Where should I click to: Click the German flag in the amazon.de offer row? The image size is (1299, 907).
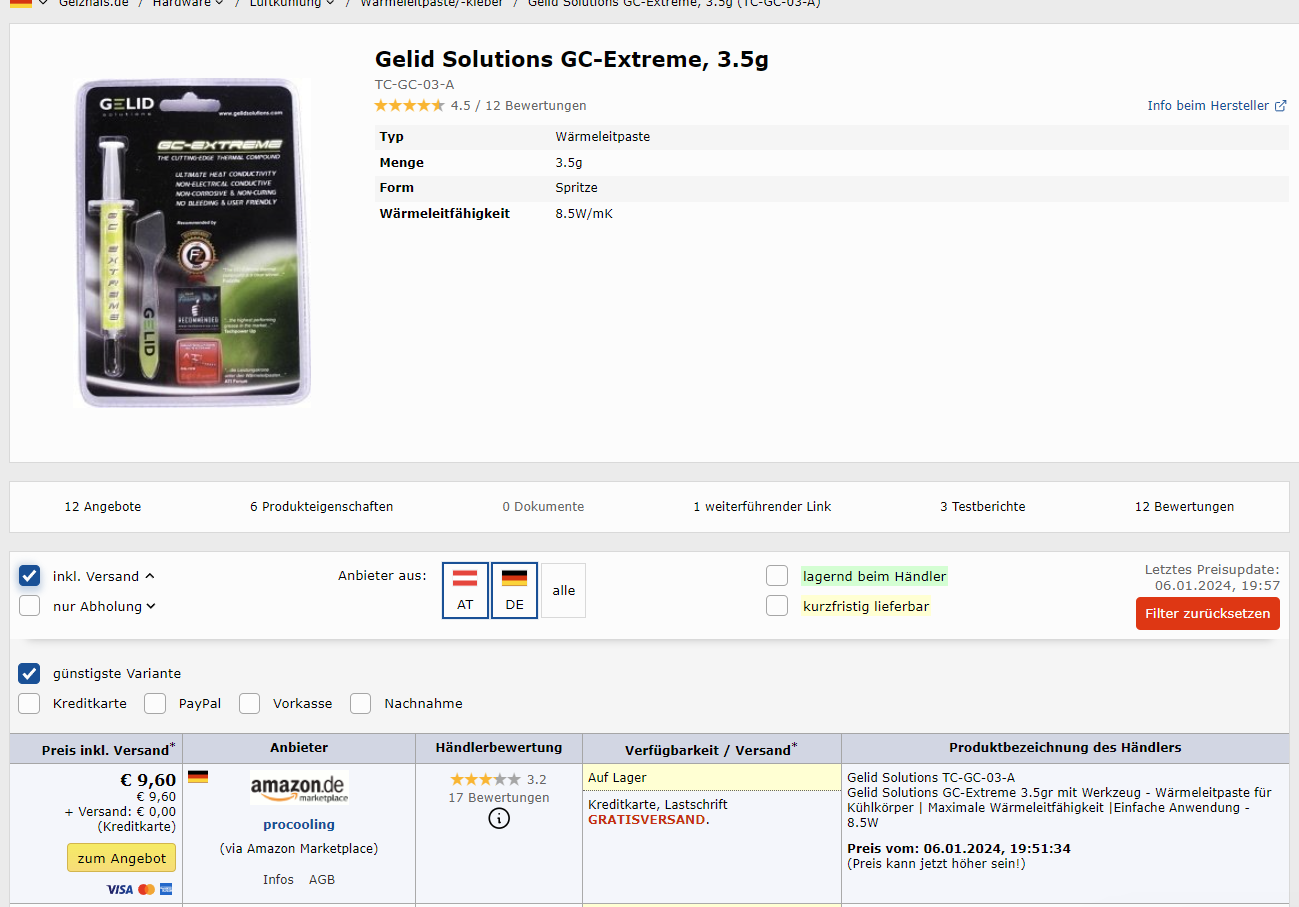click(x=198, y=777)
